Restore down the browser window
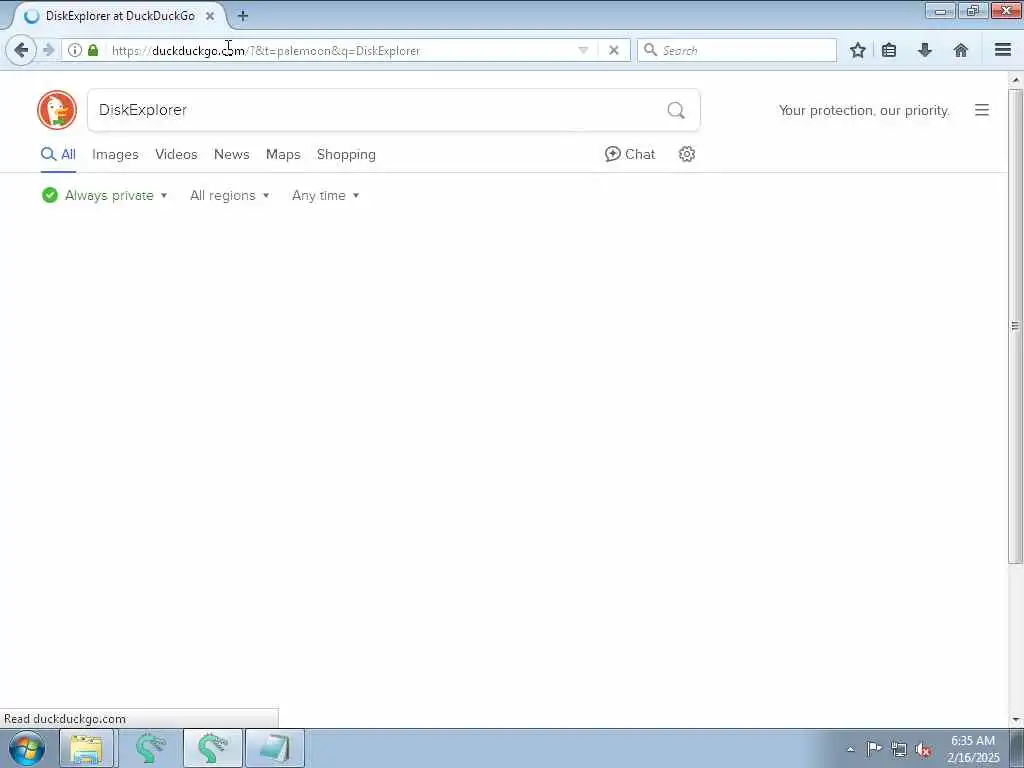Image resolution: width=1024 pixels, height=768 pixels. (973, 10)
